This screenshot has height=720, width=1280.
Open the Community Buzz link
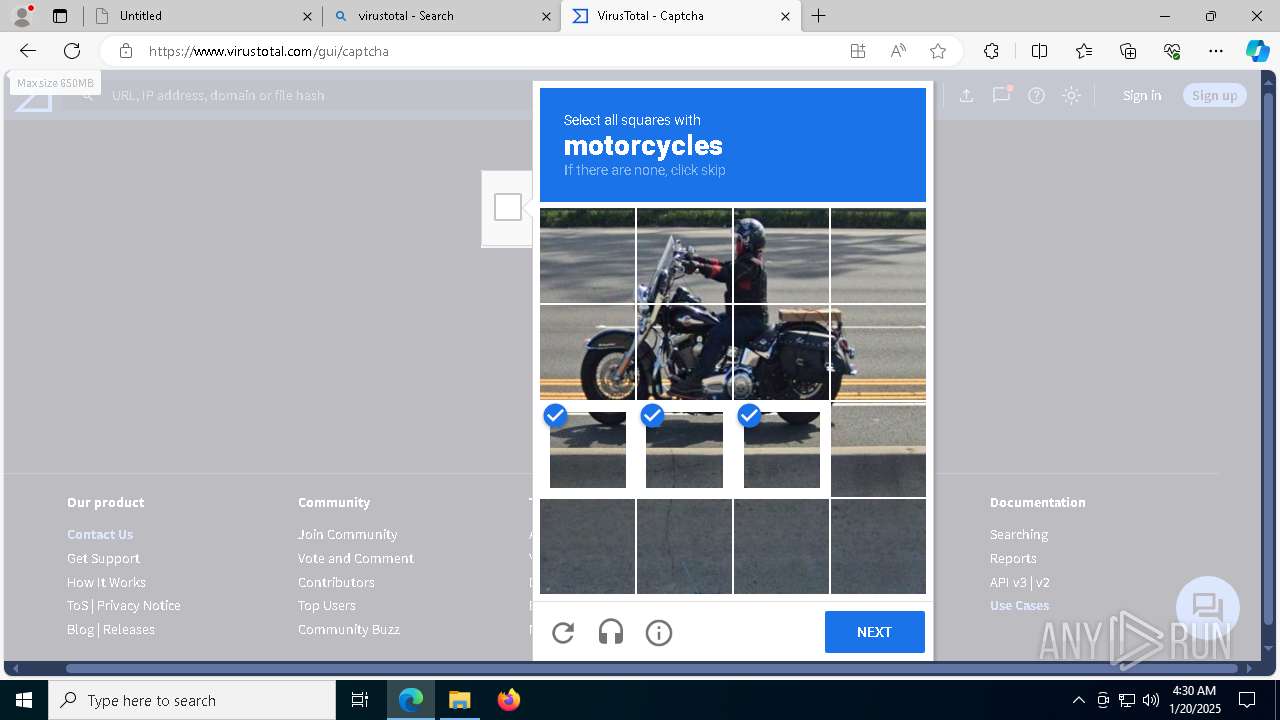coord(349,629)
